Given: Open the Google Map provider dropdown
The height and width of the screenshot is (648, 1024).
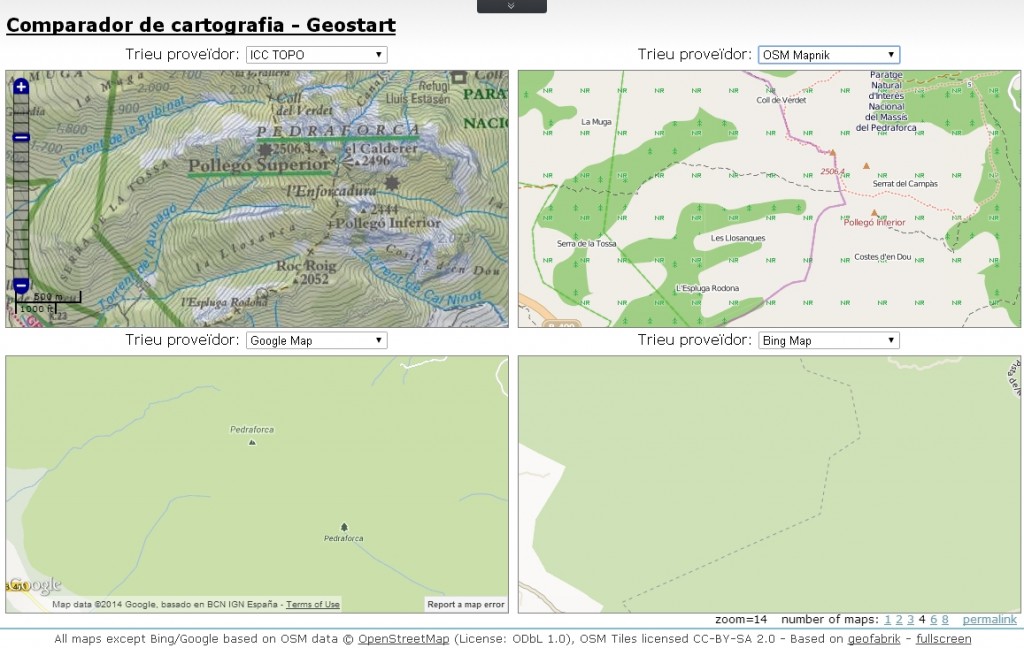Looking at the screenshot, I should click(316, 340).
